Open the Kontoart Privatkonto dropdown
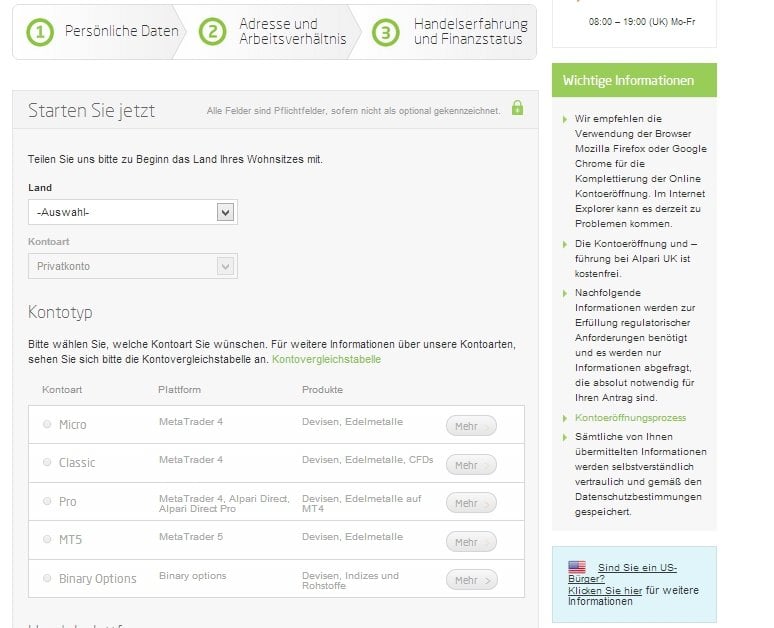 click(133, 266)
